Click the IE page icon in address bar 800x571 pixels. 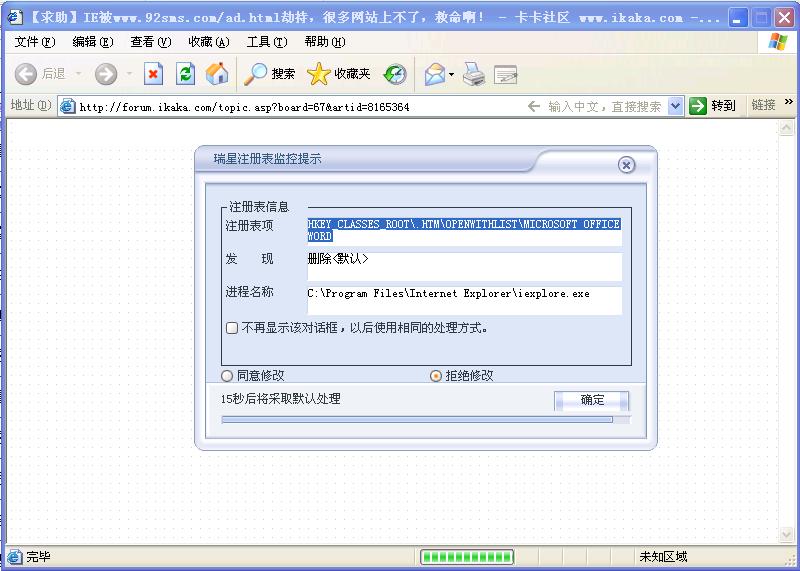click(x=67, y=107)
